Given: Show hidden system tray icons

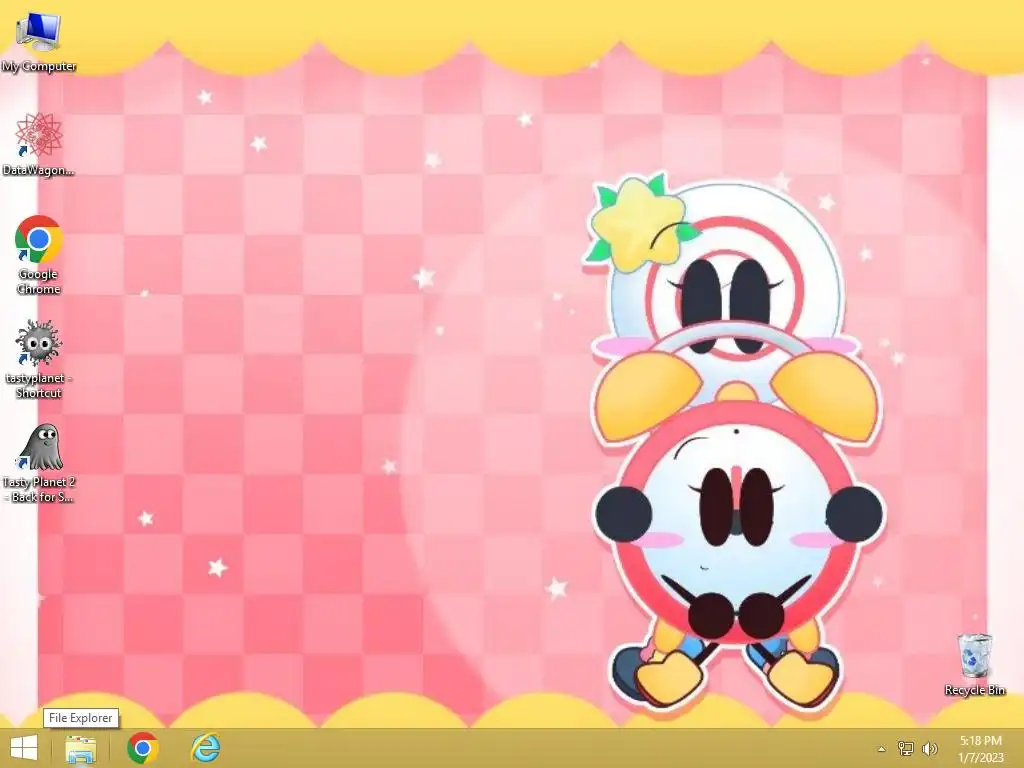Looking at the screenshot, I should tap(882, 749).
